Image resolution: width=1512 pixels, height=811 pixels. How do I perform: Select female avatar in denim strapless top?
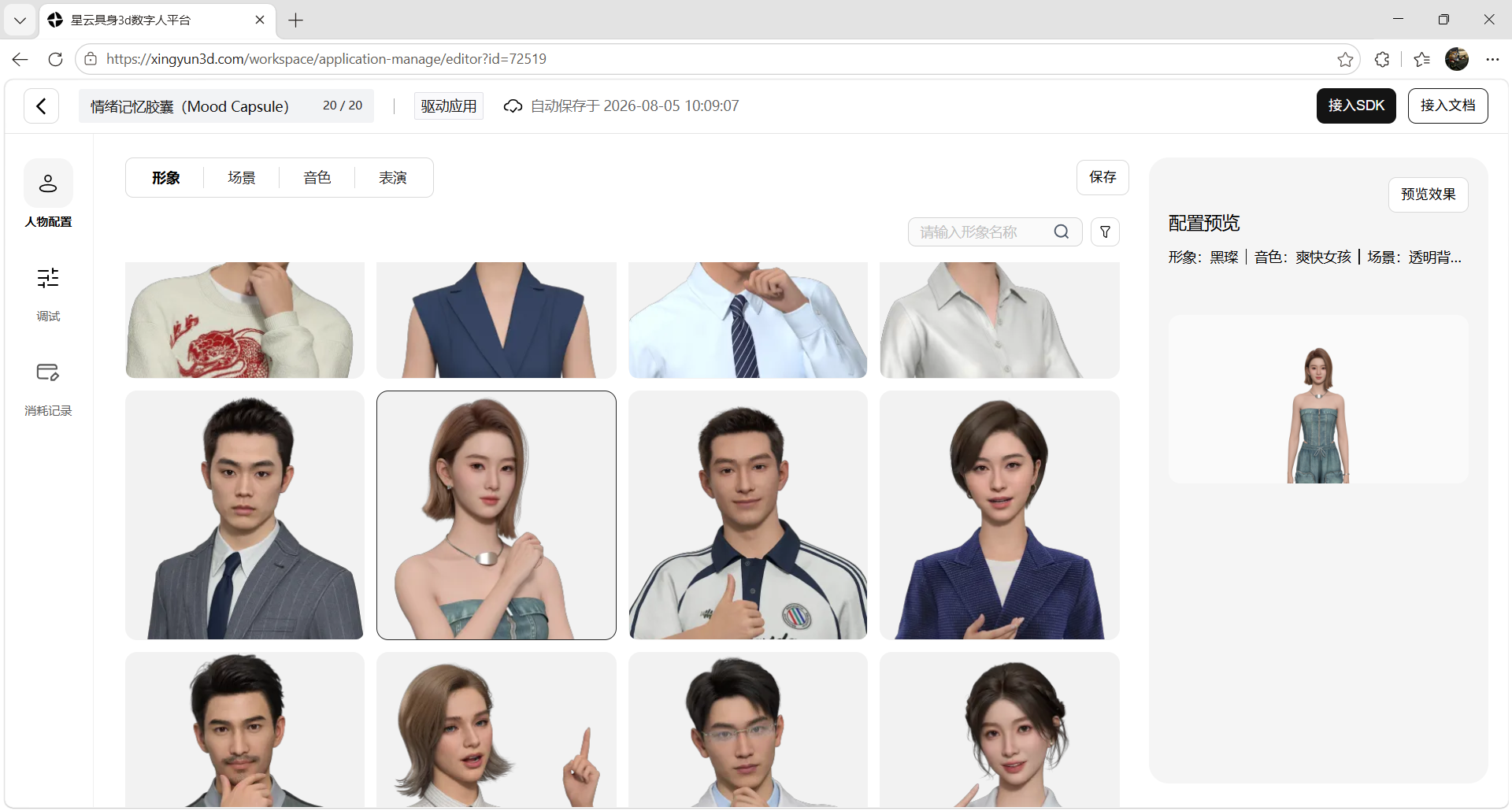(496, 515)
